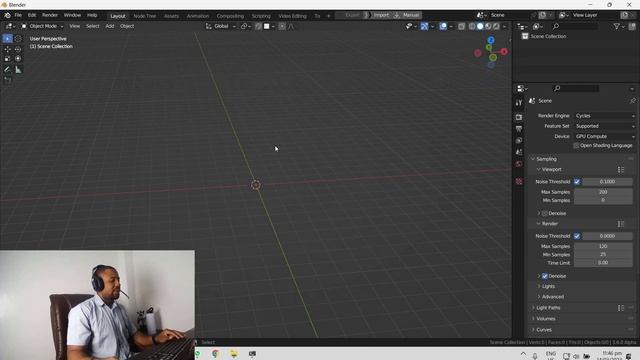Open Render sampling presets icon
Viewport: 640px width, 360px height.
point(621,224)
